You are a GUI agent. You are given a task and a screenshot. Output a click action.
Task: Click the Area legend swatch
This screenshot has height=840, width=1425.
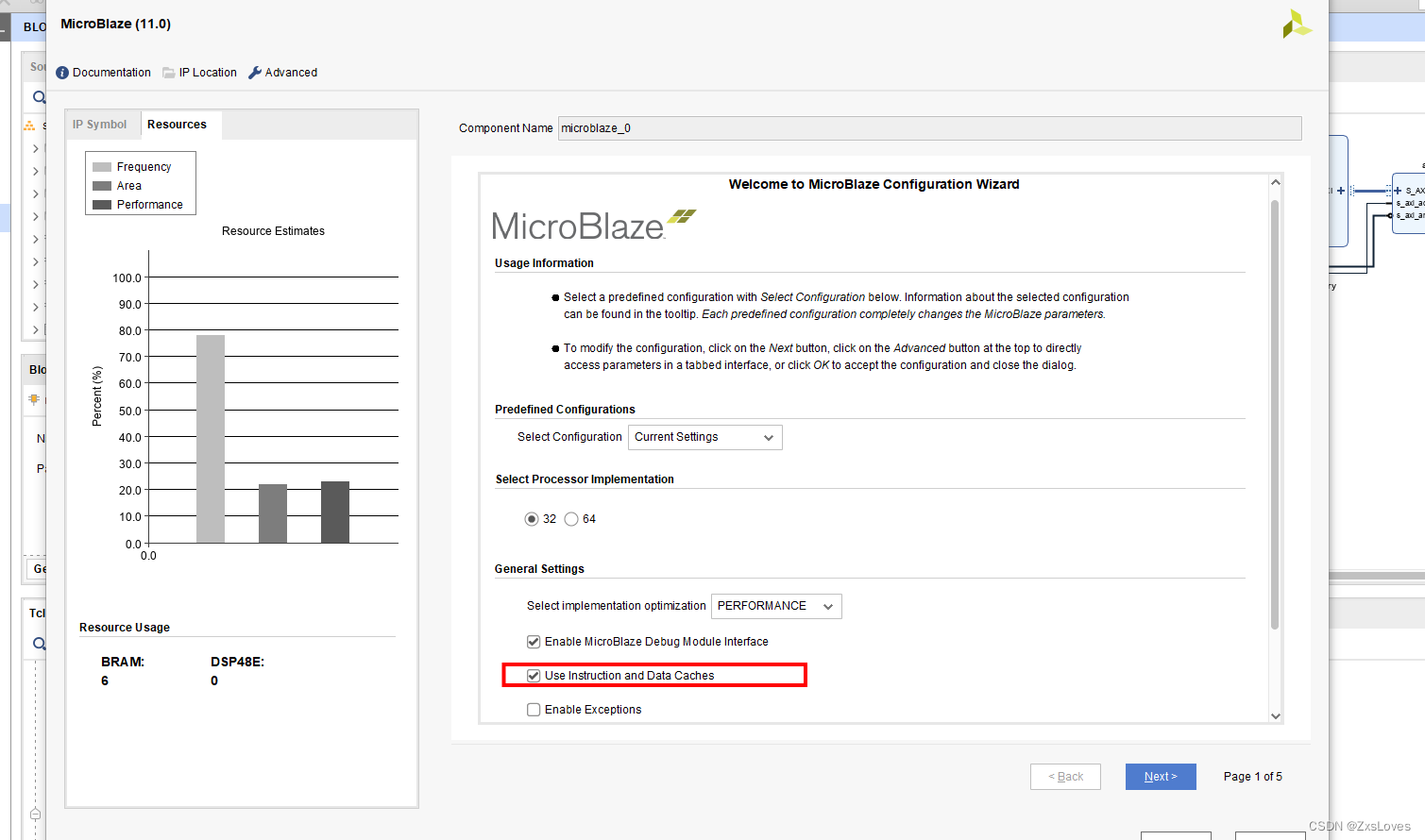pyautogui.click(x=102, y=186)
